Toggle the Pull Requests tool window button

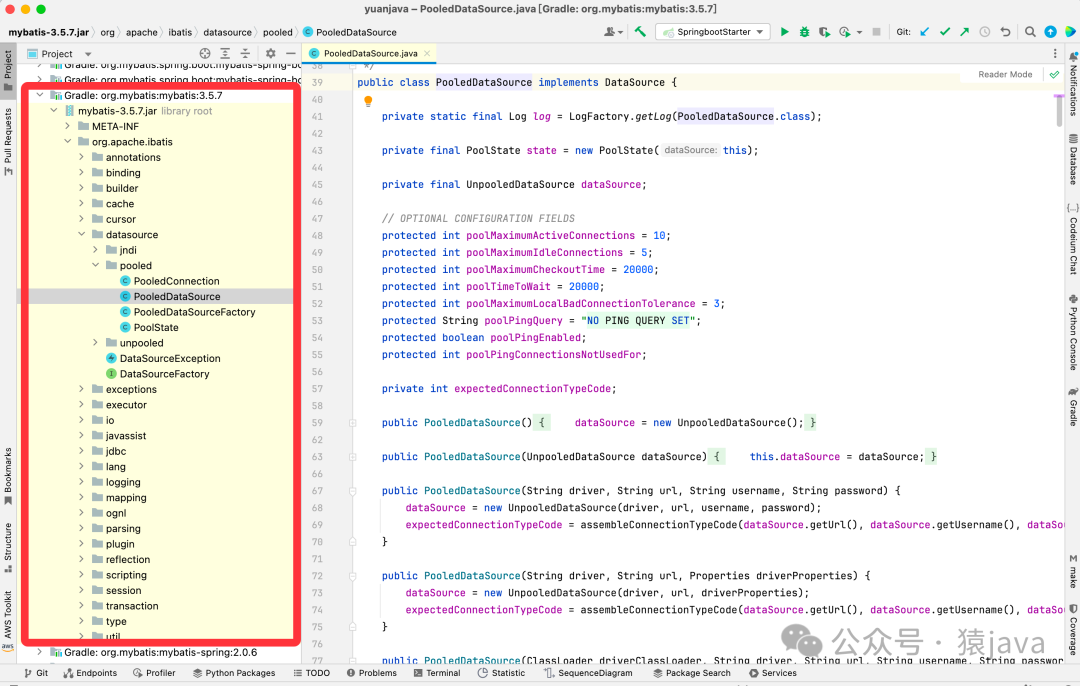(8, 141)
